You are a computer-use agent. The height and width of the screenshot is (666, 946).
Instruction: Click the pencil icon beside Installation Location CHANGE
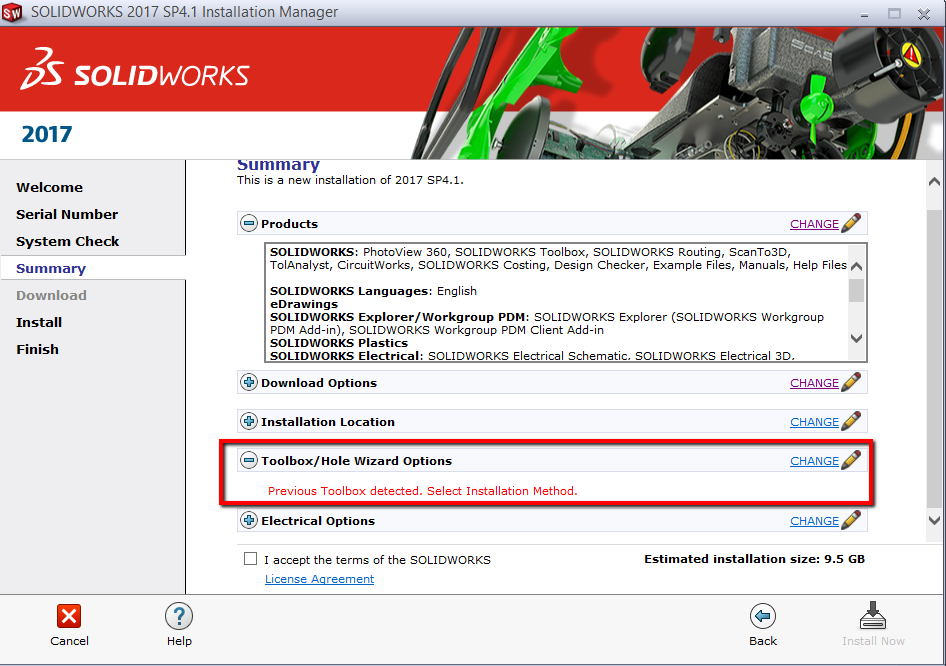851,420
